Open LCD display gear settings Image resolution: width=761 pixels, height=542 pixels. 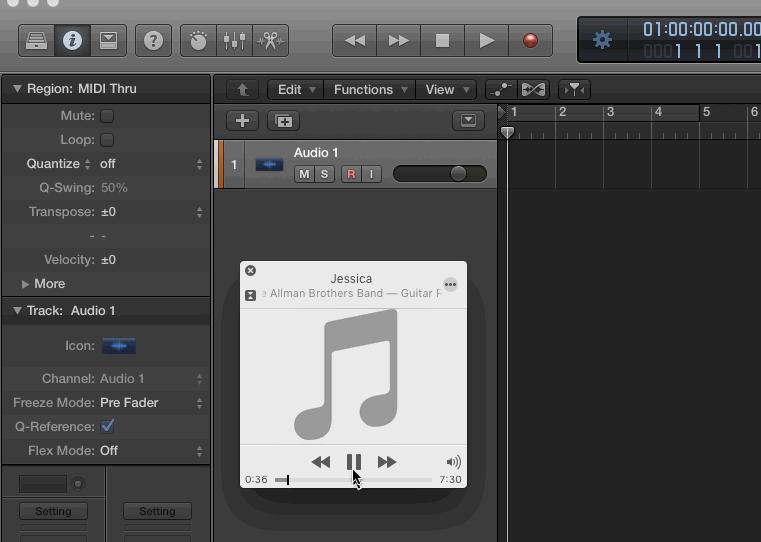(x=602, y=40)
